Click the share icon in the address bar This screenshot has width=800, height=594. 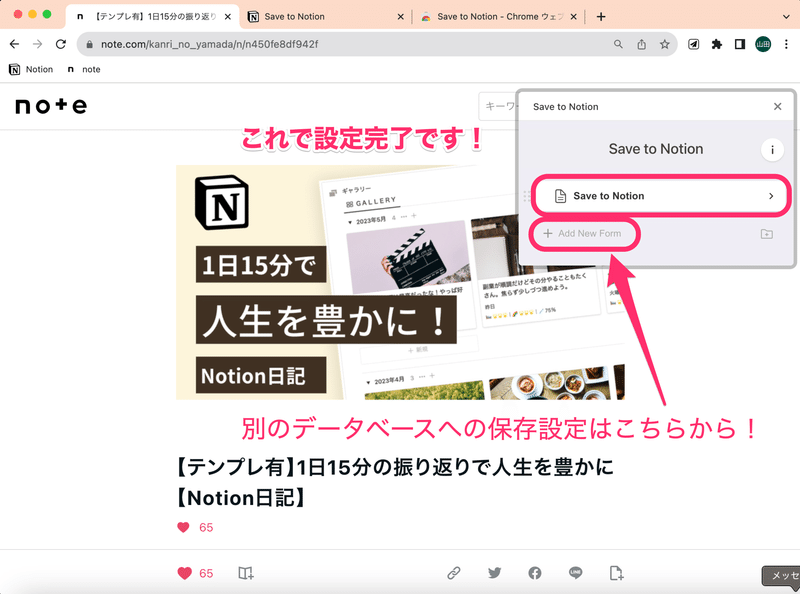(x=641, y=44)
